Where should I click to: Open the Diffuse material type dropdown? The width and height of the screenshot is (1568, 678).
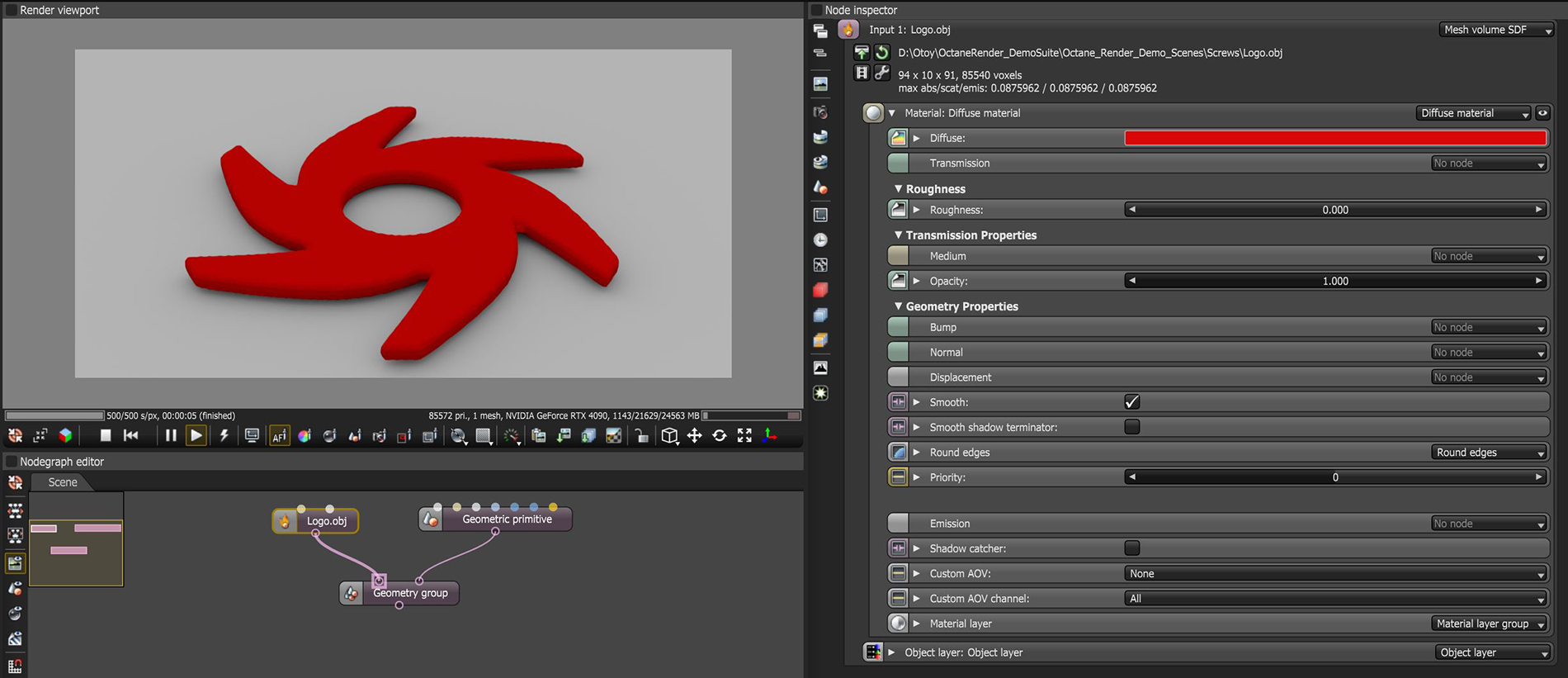click(1473, 113)
